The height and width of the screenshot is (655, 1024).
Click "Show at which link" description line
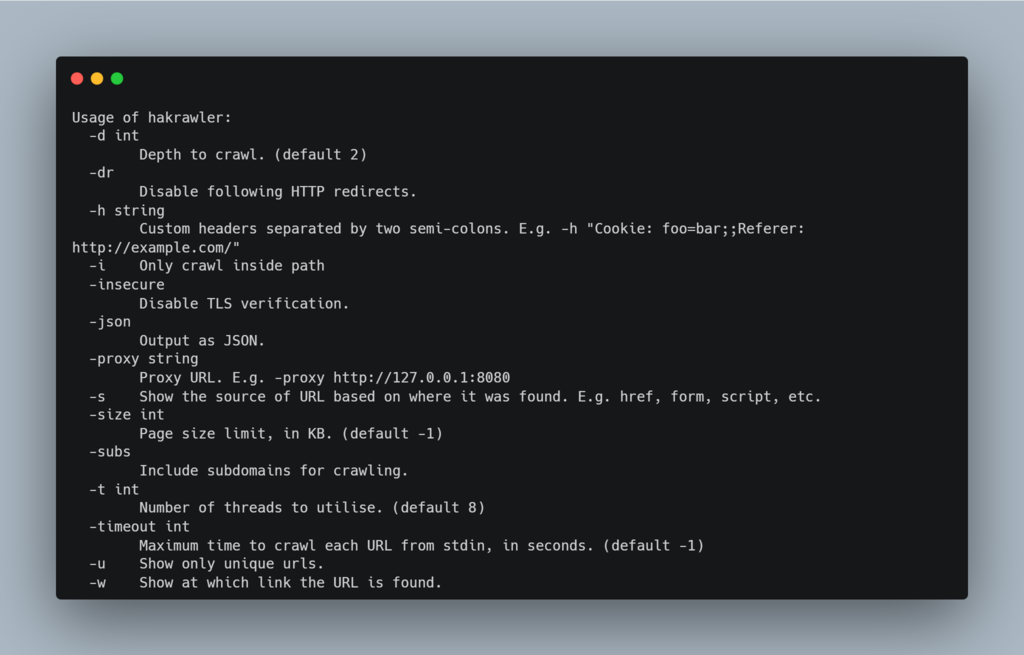290,583
